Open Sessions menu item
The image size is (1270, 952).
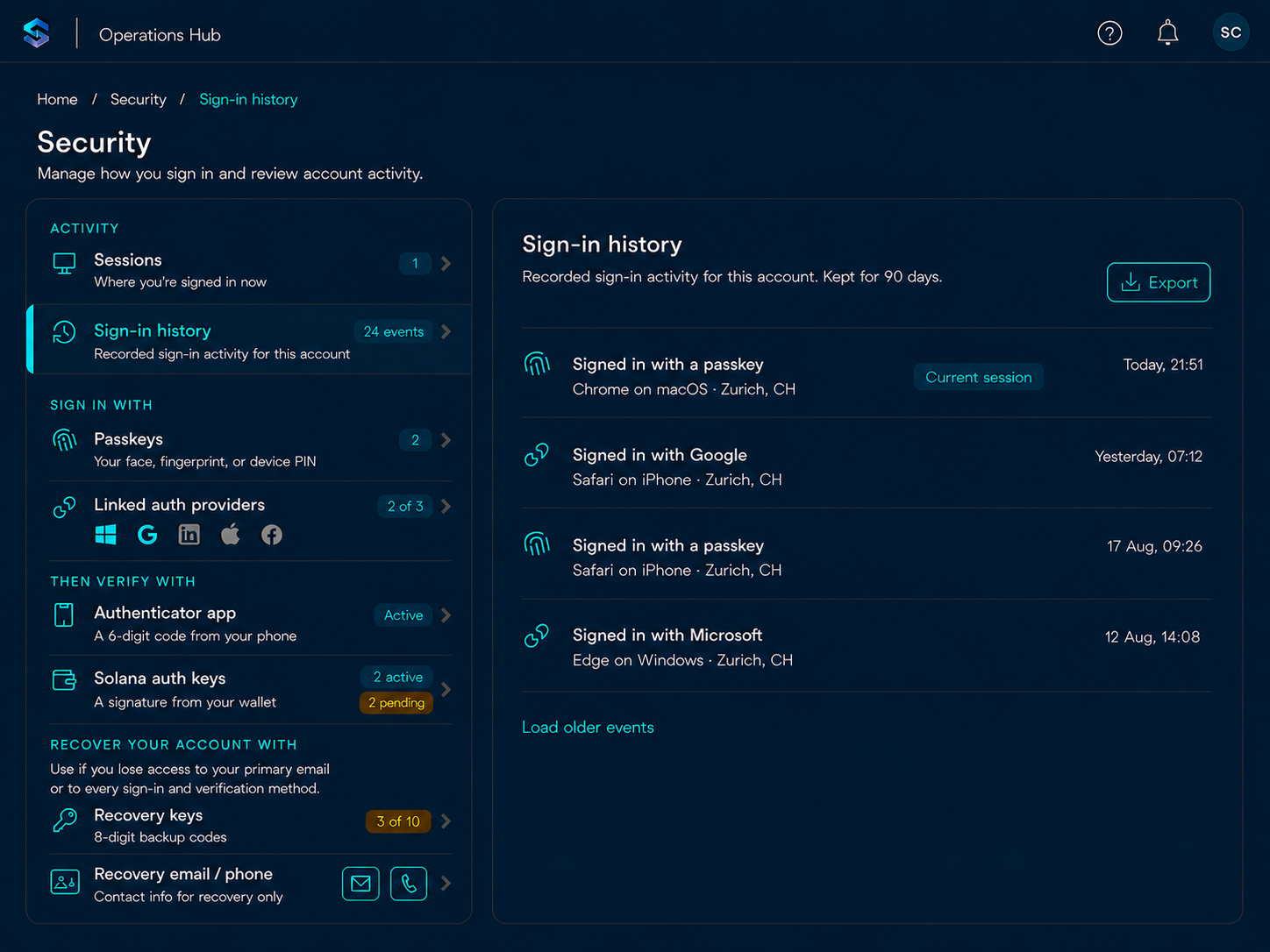click(x=249, y=270)
